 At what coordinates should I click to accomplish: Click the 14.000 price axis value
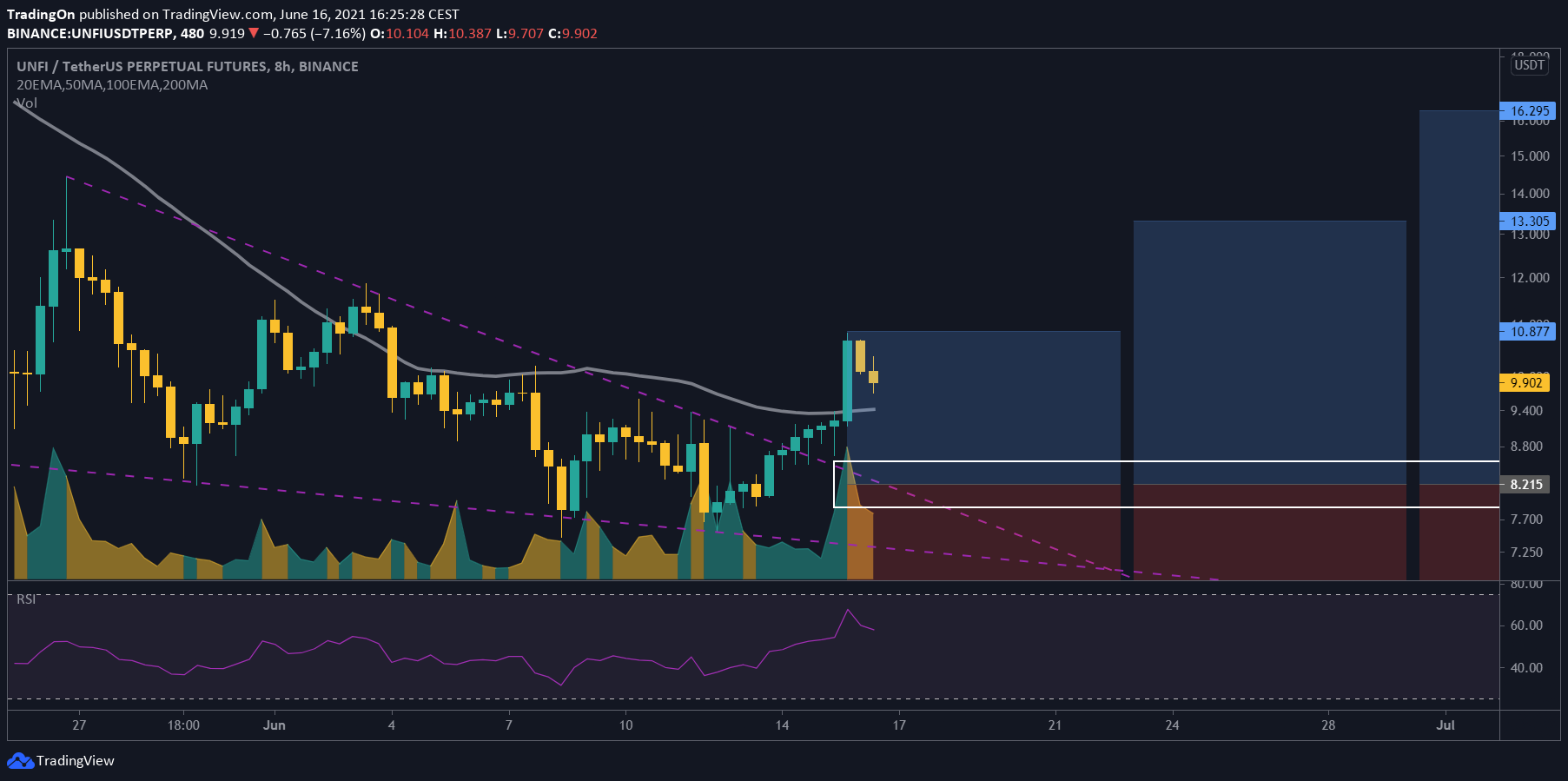(x=1530, y=194)
